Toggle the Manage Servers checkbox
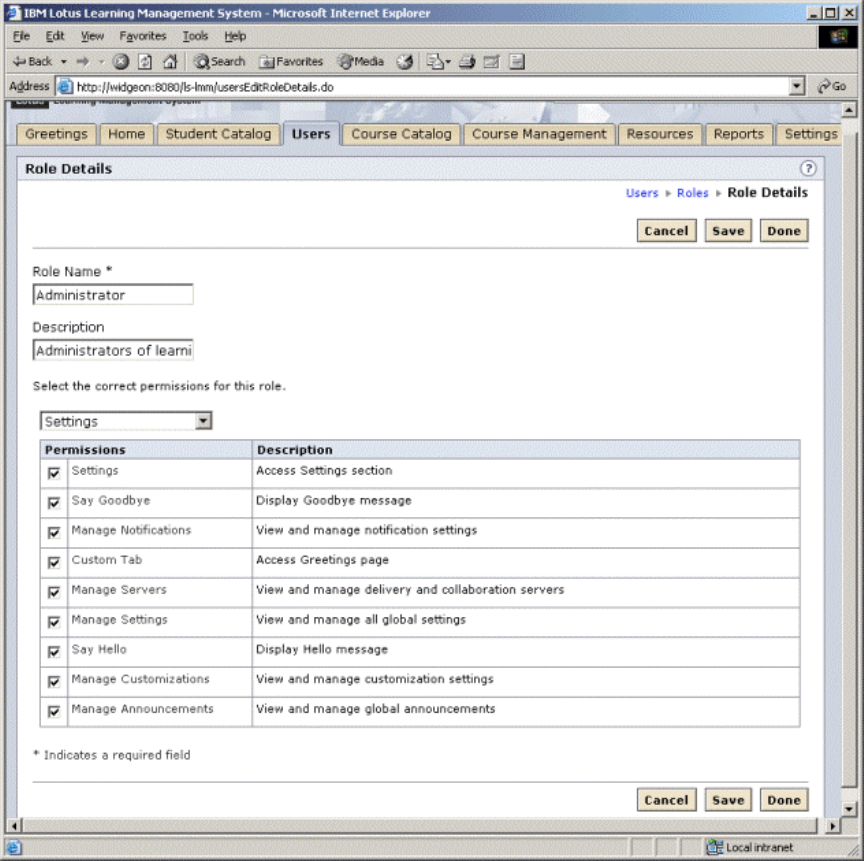 click(x=54, y=593)
